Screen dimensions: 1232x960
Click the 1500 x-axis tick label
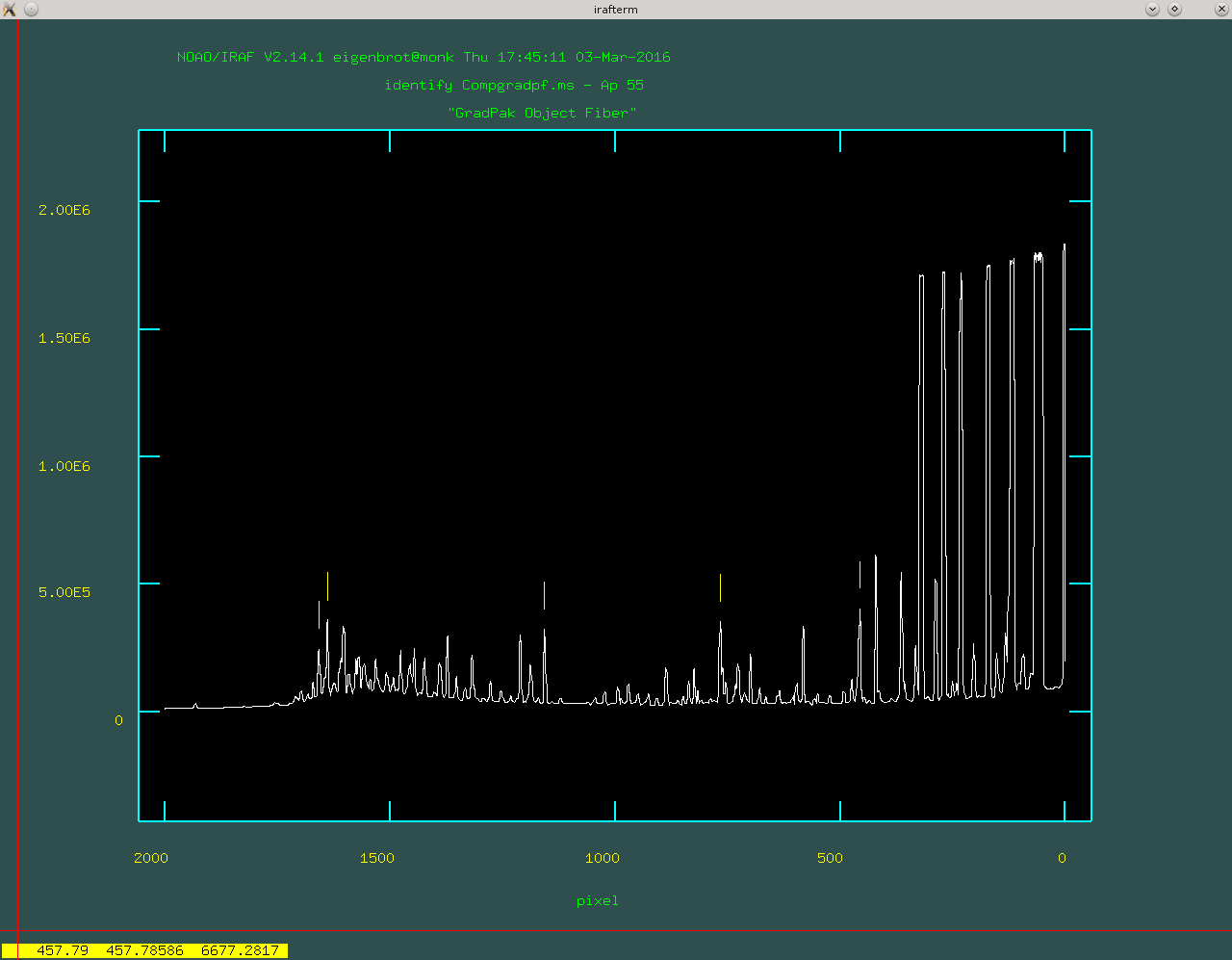pos(377,858)
